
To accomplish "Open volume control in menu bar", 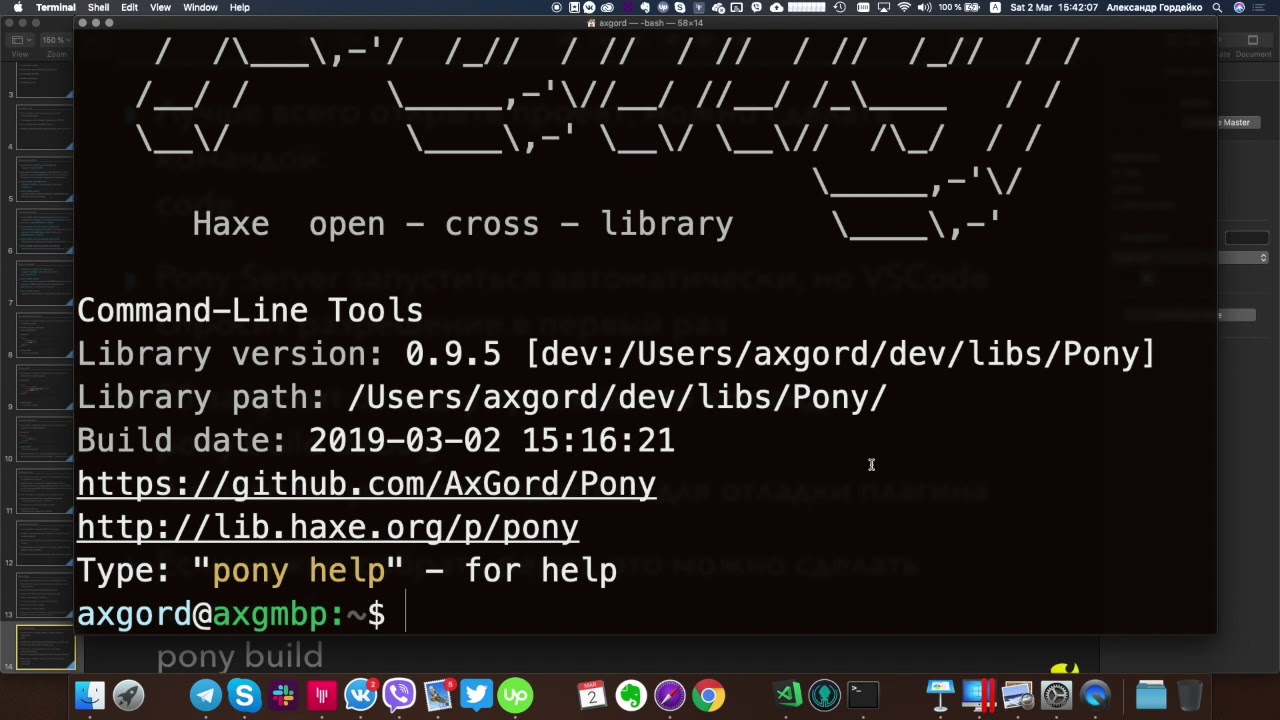I will 924,7.
